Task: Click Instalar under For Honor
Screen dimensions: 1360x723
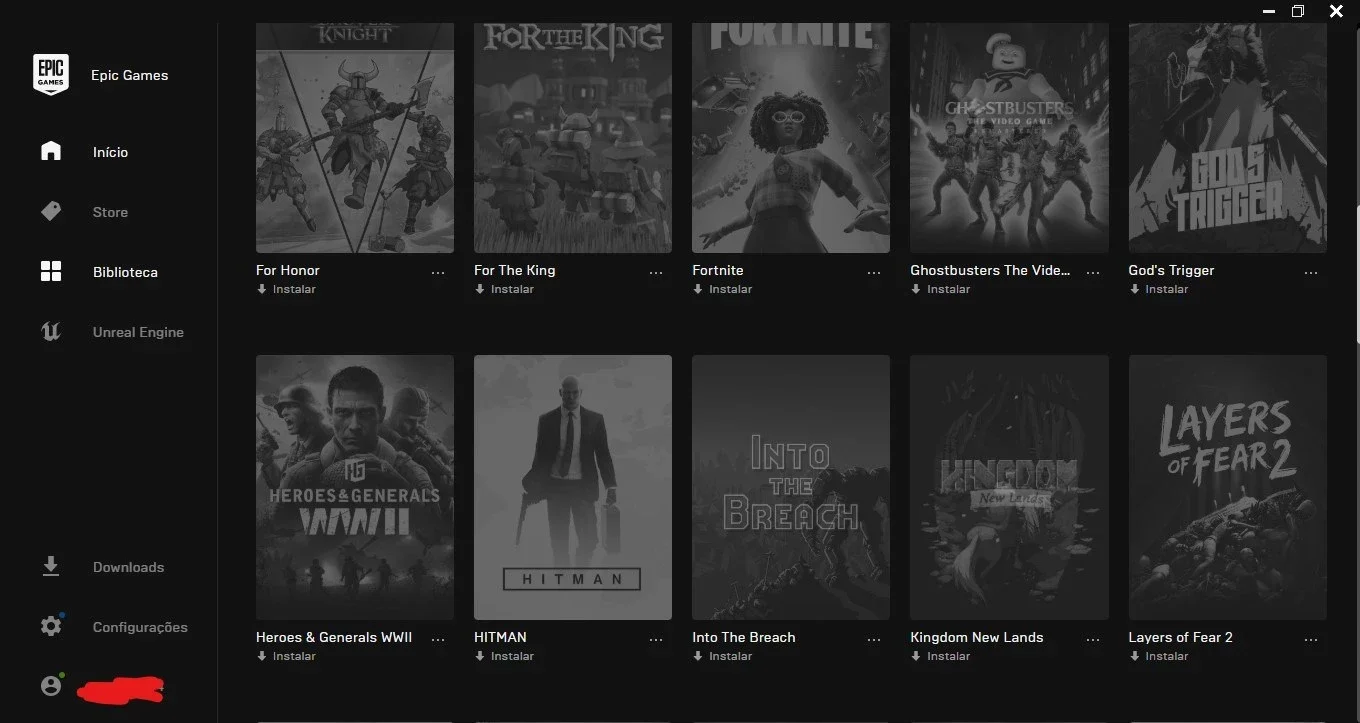Action: tap(294, 289)
